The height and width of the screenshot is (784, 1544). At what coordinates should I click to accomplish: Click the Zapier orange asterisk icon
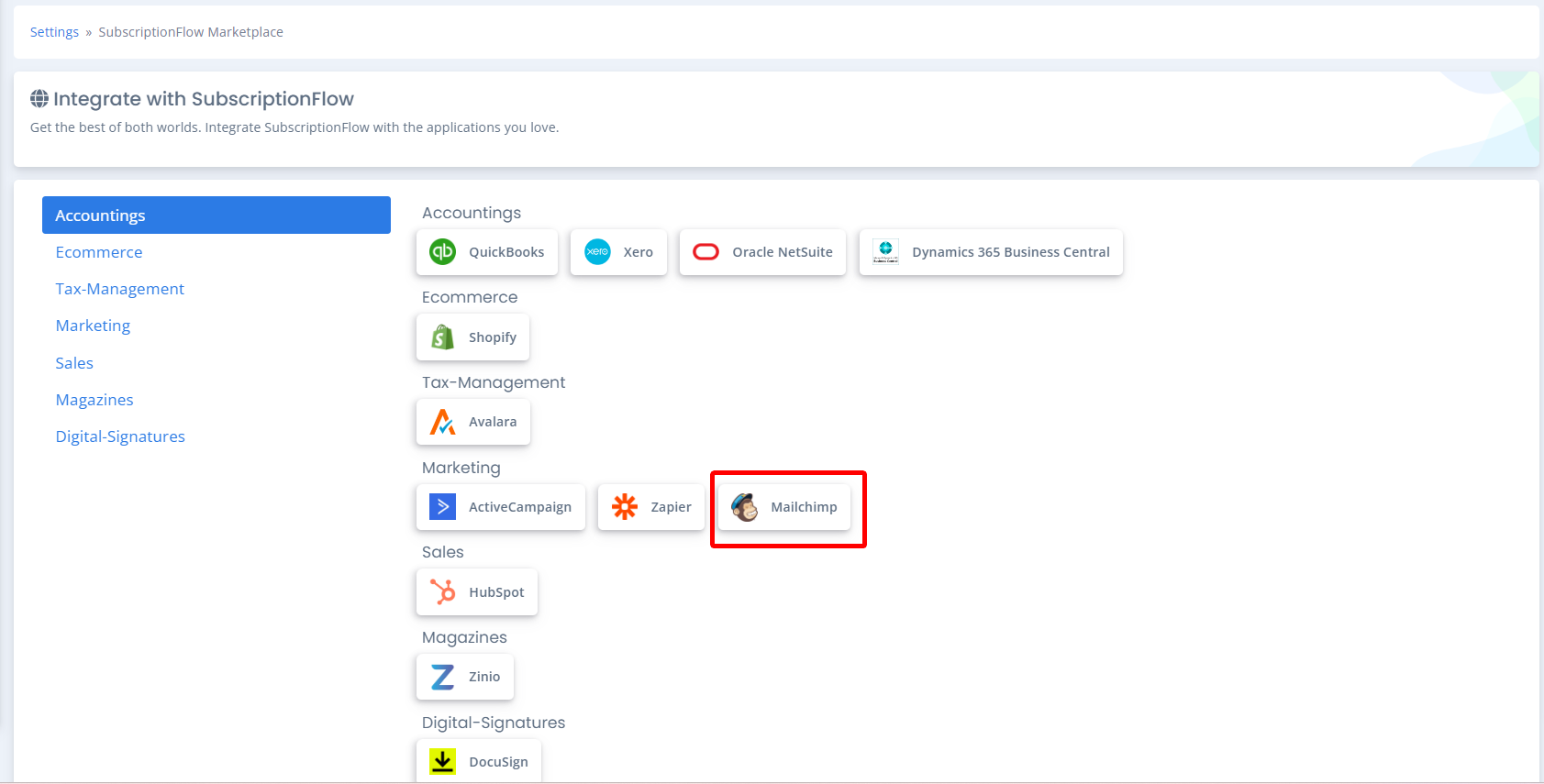pos(625,506)
